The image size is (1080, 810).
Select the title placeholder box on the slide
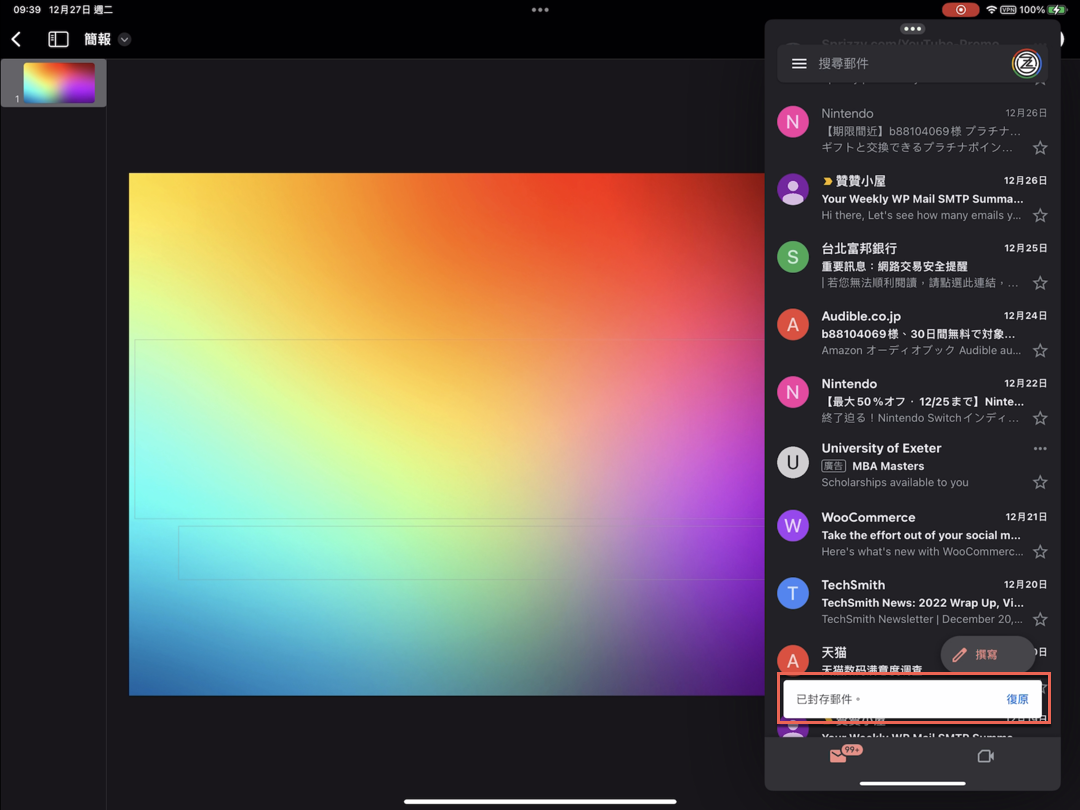point(449,428)
